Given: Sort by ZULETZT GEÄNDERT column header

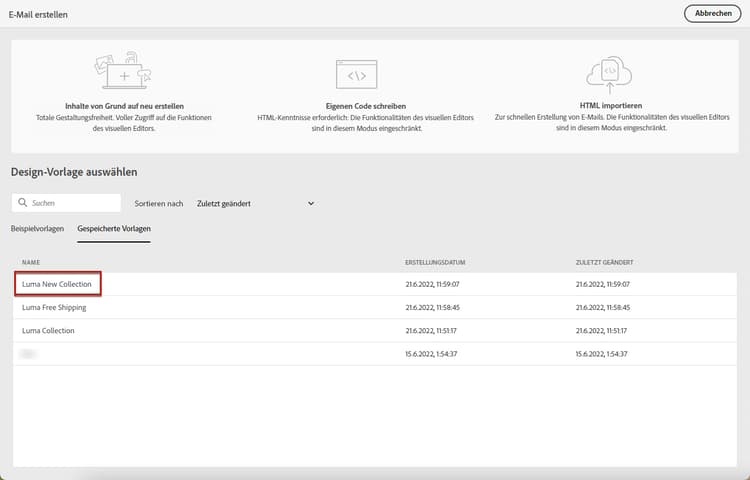Looking at the screenshot, I should click(x=605, y=262).
